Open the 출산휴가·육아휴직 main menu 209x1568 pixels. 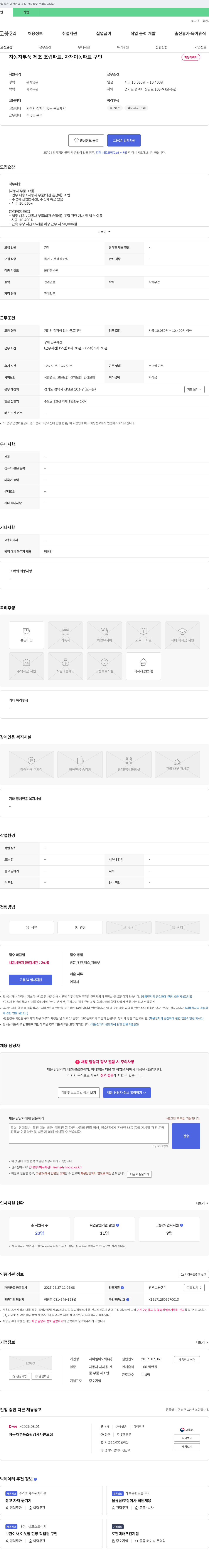point(190,34)
